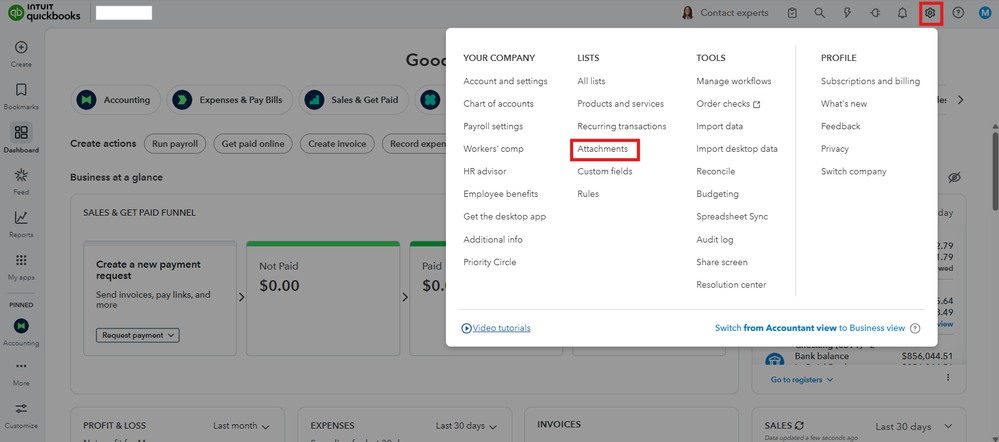This screenshot has height=442, width=999.
Task: Expand Go to registers dropdown
Action: [802, 380]
